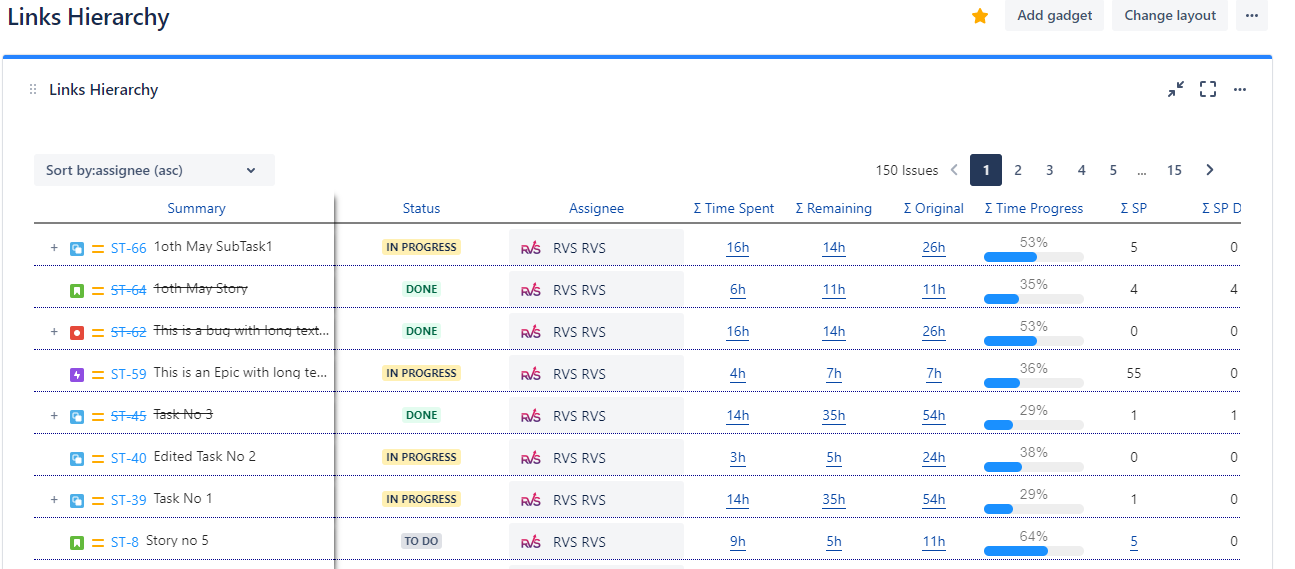Image resolution: width=1295 pixels, height=569 pixels.
Task: Click the 64% time progress bar for ST-8
Action: tap(1033, 550)
